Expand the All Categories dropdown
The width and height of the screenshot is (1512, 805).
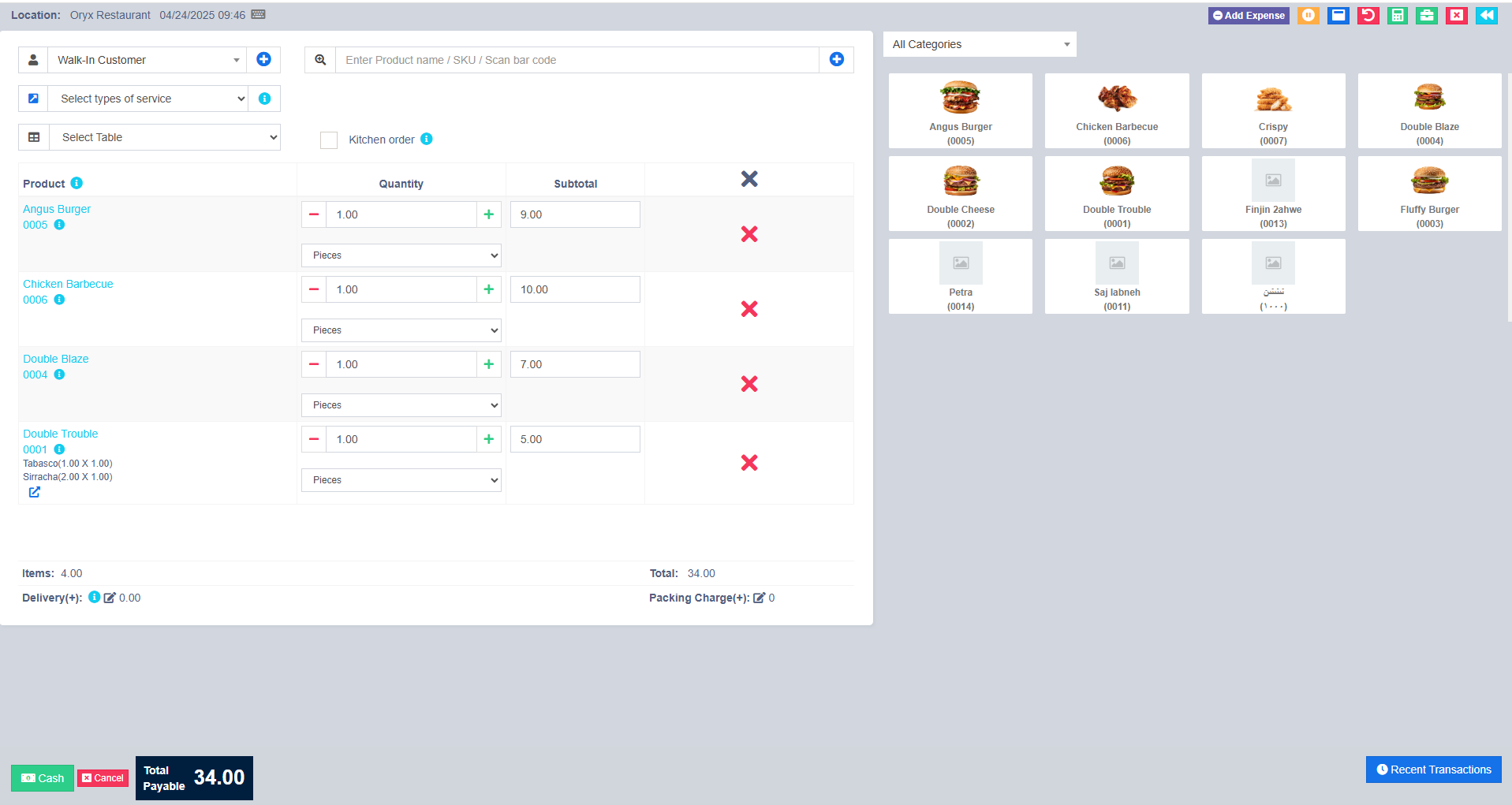click(x=980, y=44)
